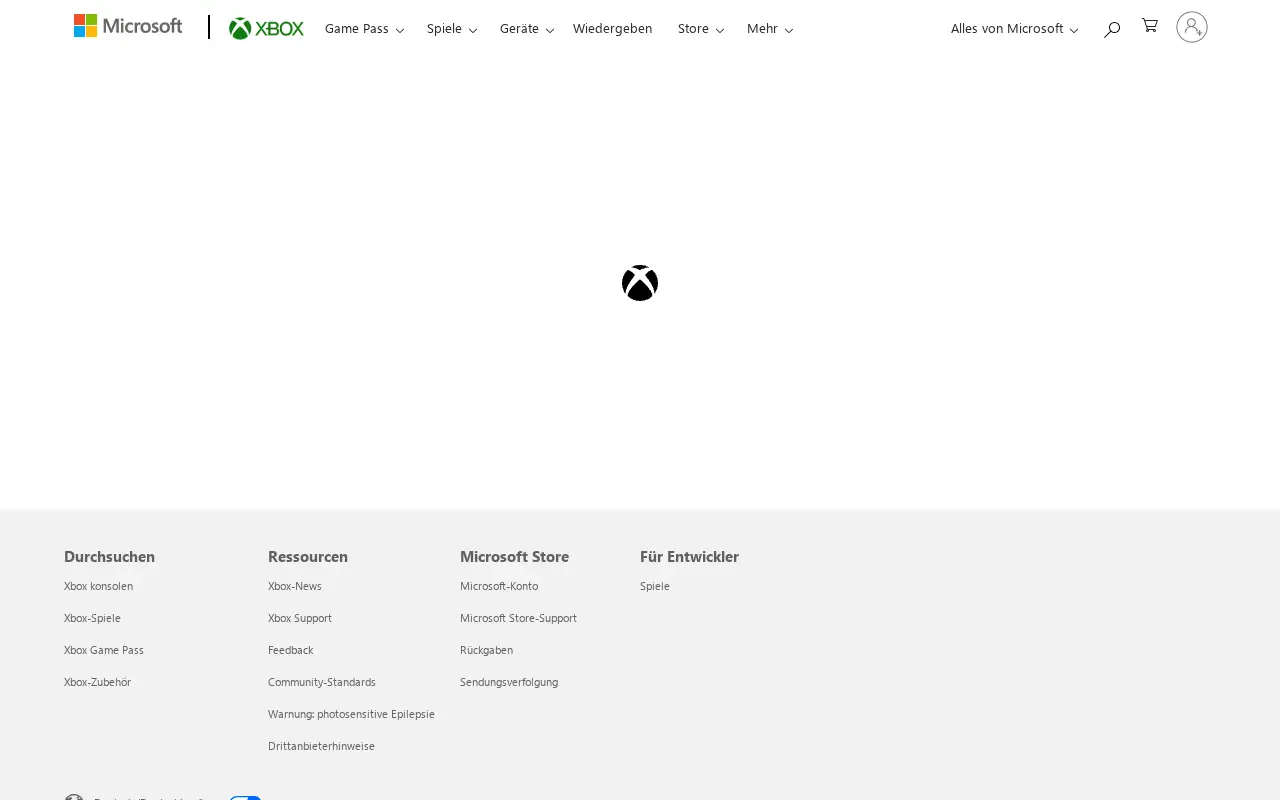Open the search magnifier icon
1280x800 pixels.
[1111, 29]
